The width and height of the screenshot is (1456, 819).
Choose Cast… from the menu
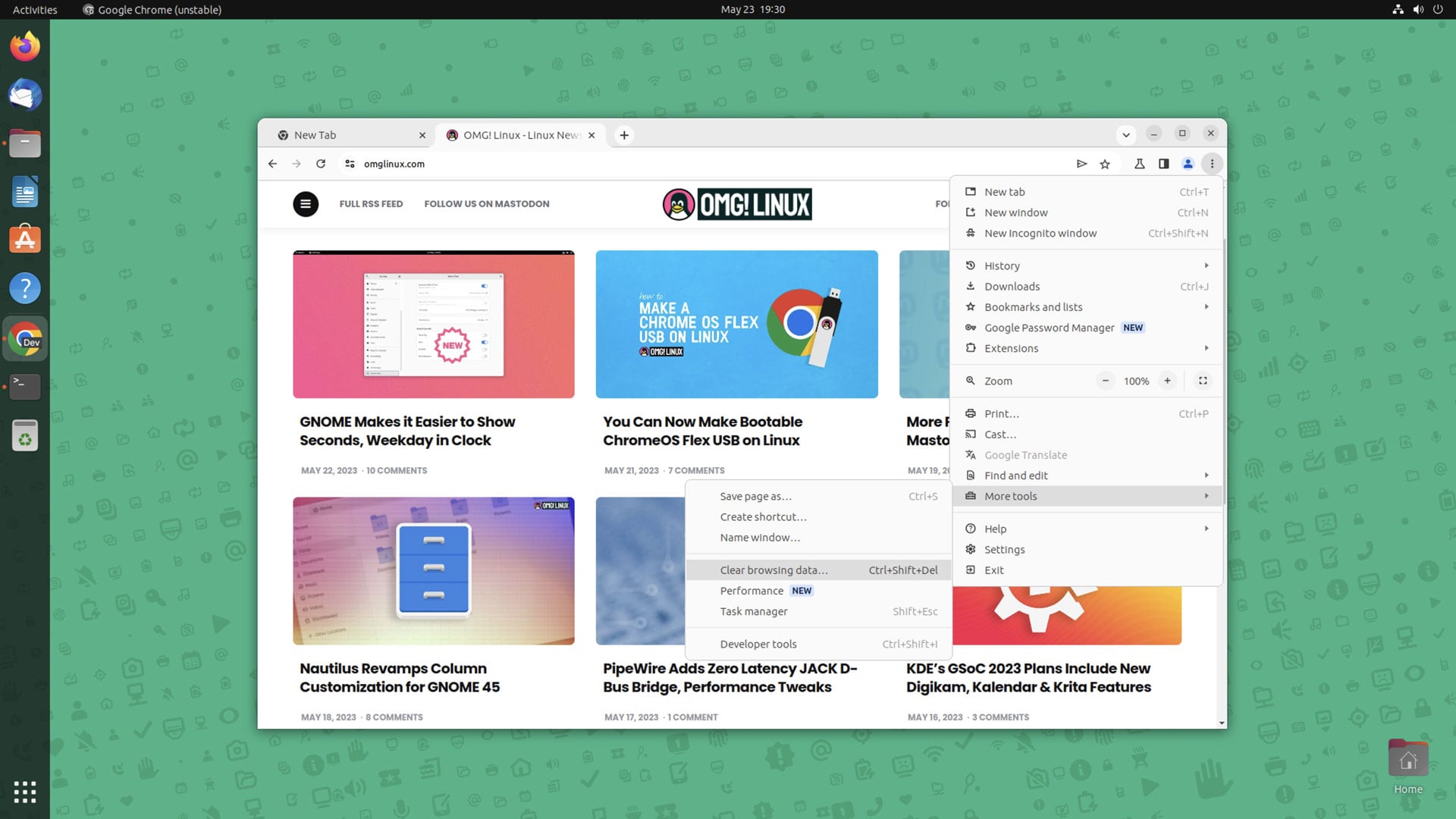[x=1087, y=435]
